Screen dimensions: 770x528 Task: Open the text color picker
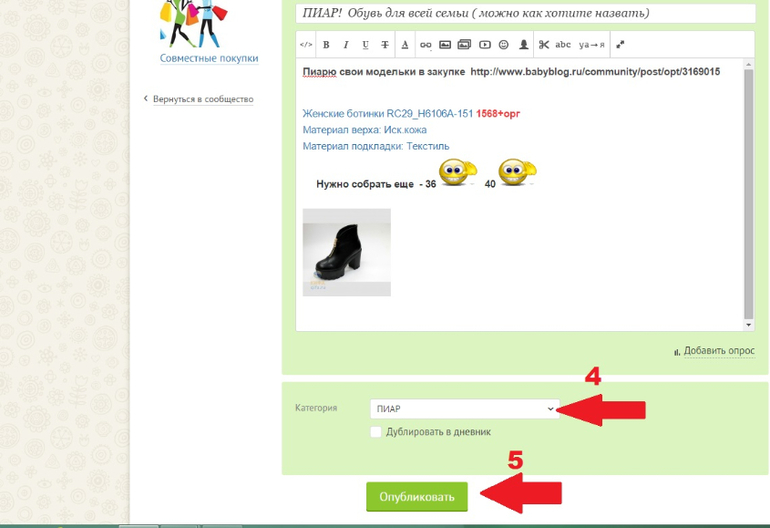click(x=405, y=45)
